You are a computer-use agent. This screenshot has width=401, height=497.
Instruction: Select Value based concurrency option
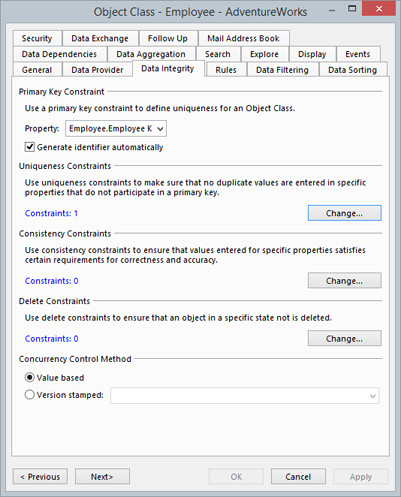tap(30, 377)
